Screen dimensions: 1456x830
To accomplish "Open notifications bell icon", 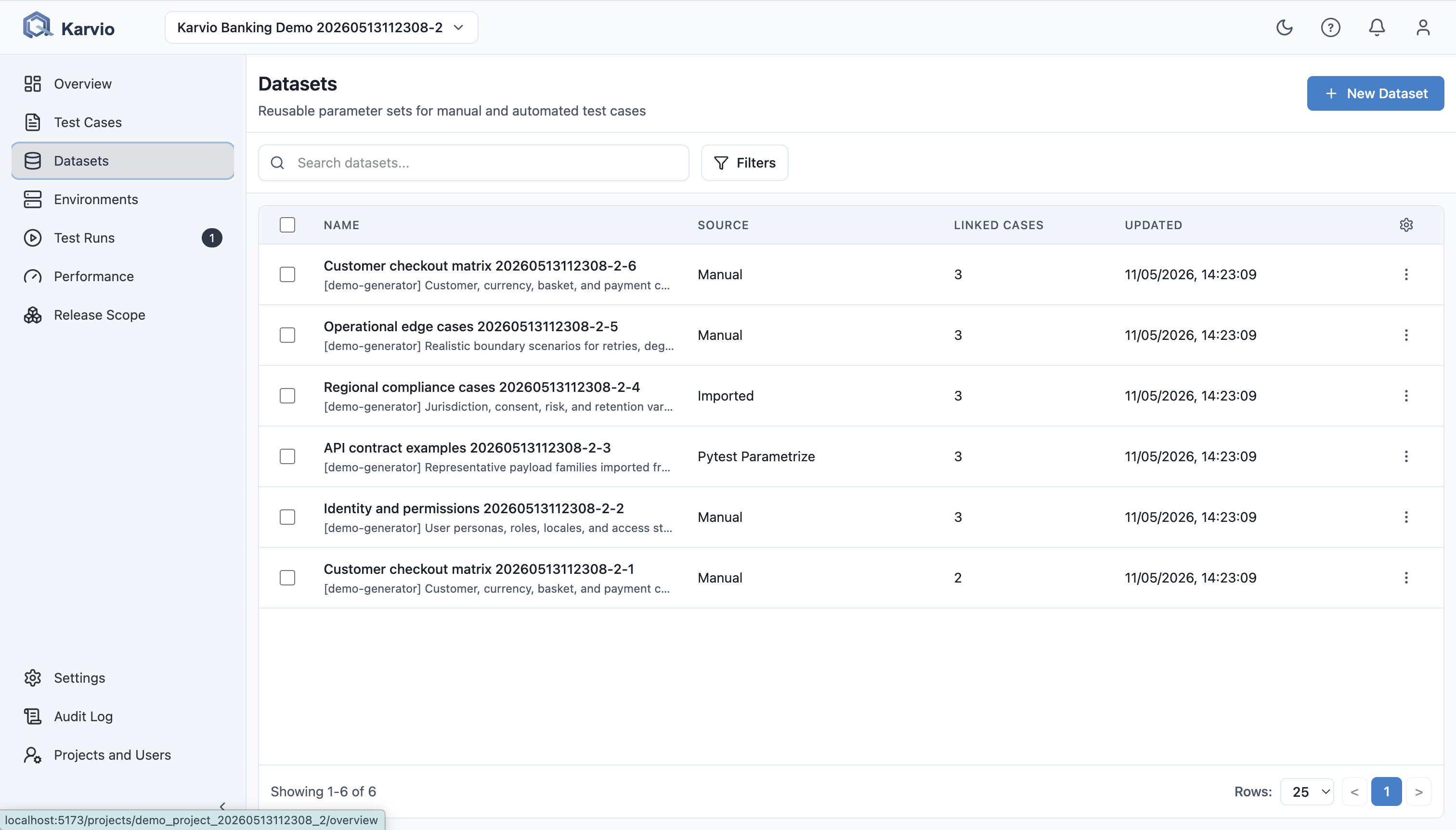I will pyautogui.click(x=1377, y=27).
